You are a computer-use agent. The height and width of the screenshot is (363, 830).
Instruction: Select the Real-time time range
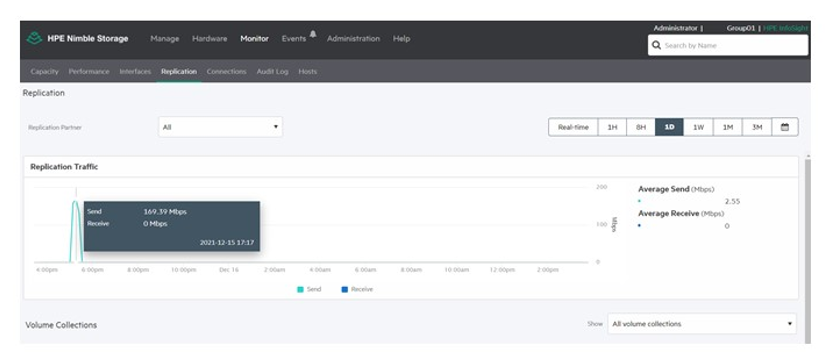pyautogui.click(x=573, y=127)
